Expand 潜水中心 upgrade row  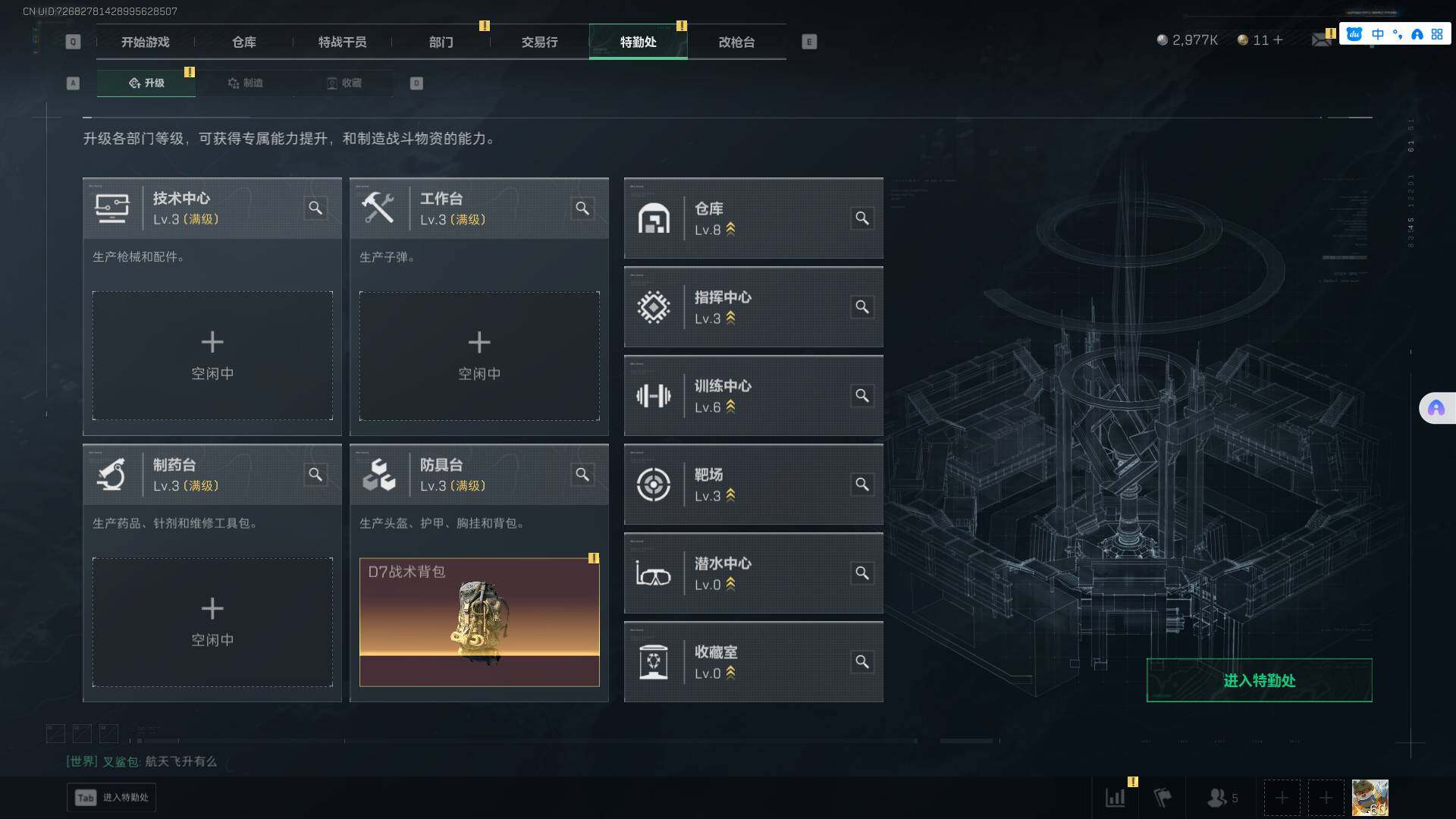click(x=754, y=573)
